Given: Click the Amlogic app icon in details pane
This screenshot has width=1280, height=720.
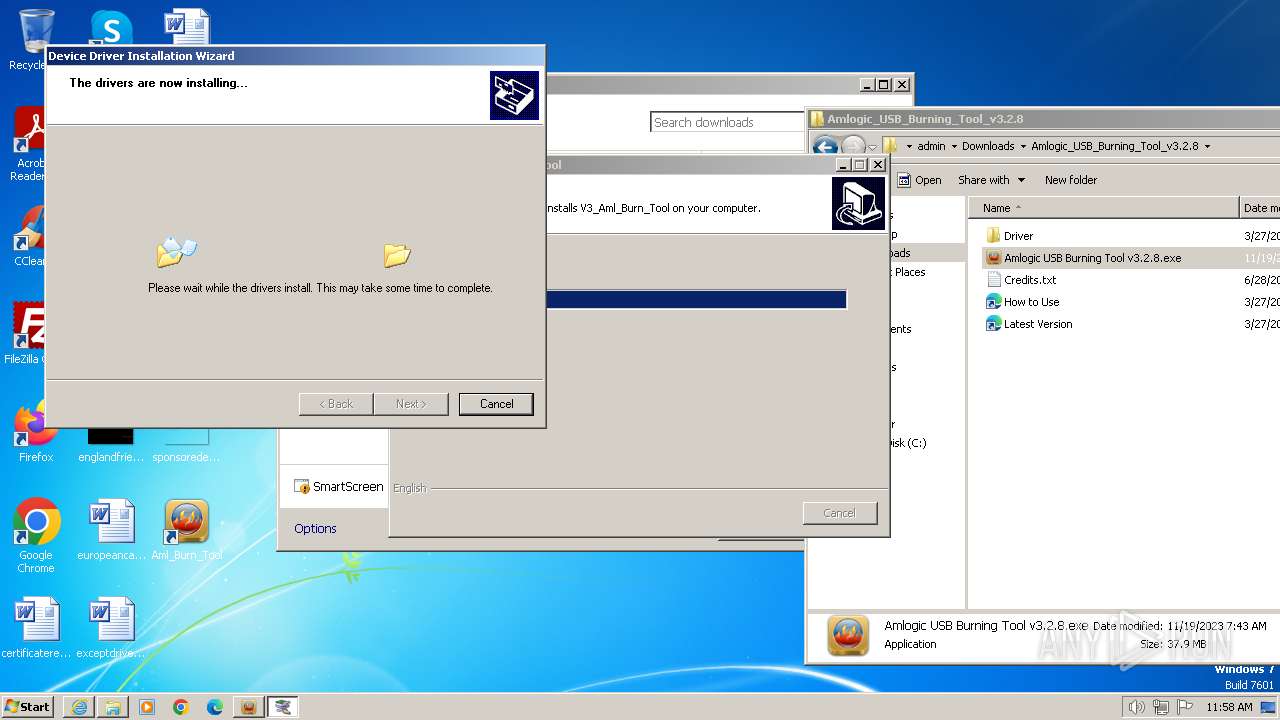Looking at the screenshot, I should (x=848, y=636).
